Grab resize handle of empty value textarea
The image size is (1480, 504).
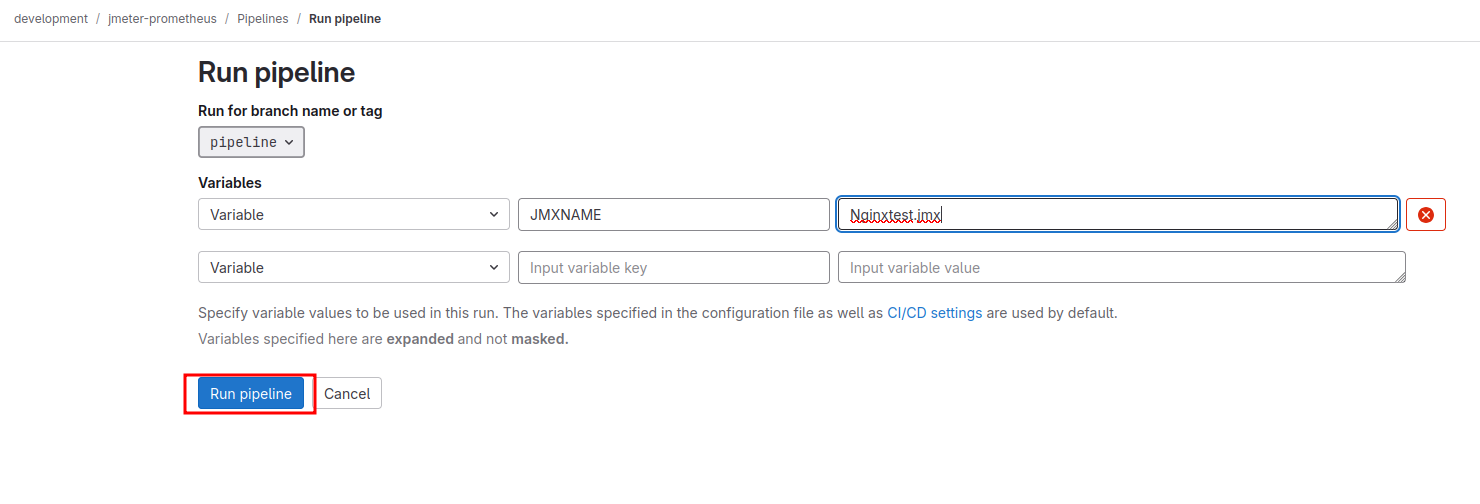click(x=1400, y=278)
